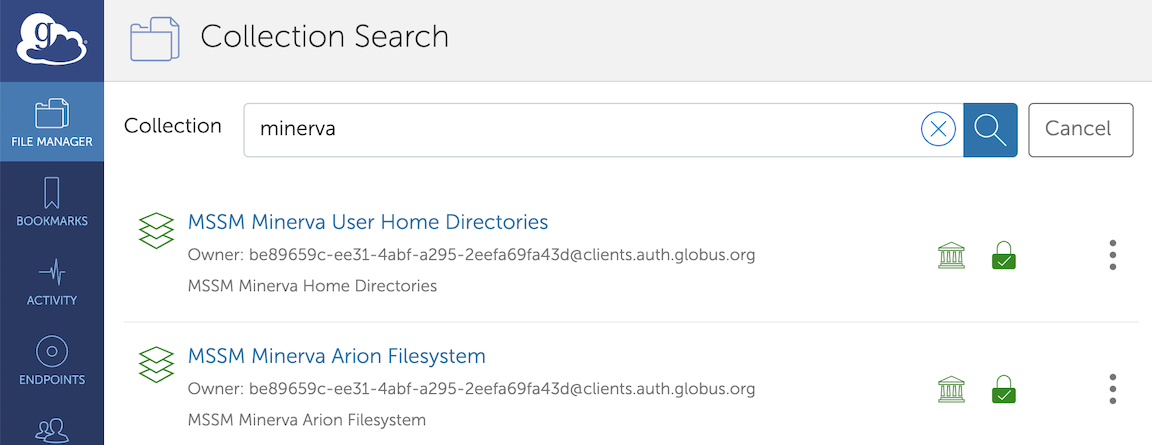Image resolution: width=1152 pixels, height=445 pixels.
Task: Open MSSM Minerva Arion Filesystem collection
Action: pyautogui.click(x=336, y=356)
